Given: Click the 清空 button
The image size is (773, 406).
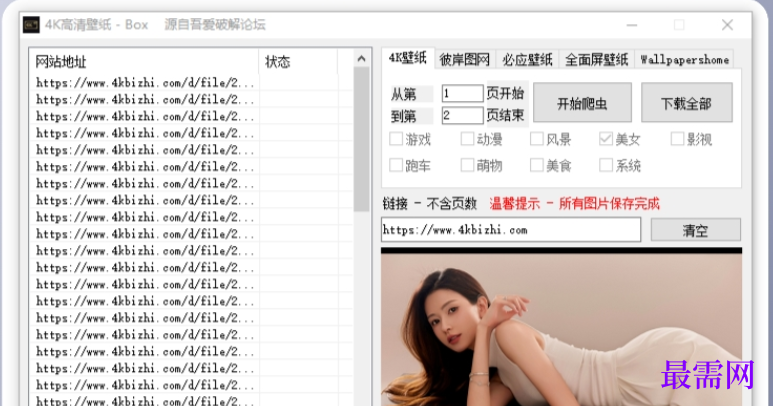Looking at the screenshot, I should click(x=696, y=230).
